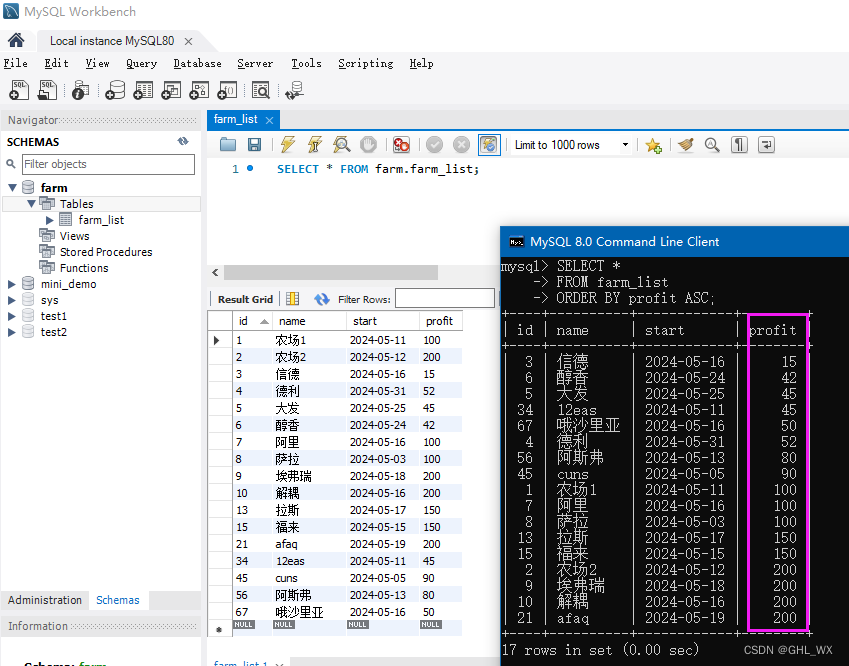Create new table toolbar icon

tap(143, 90)
